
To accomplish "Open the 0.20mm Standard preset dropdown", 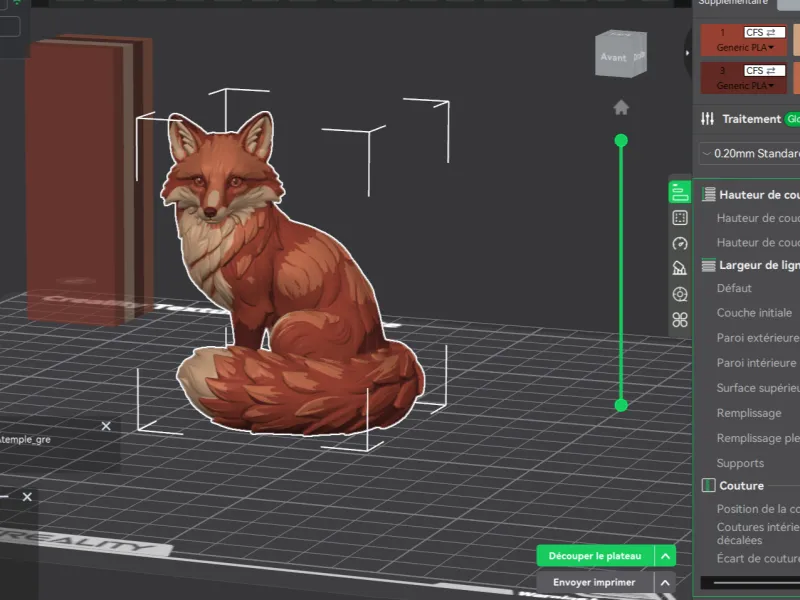I will (x=749, y=154).
